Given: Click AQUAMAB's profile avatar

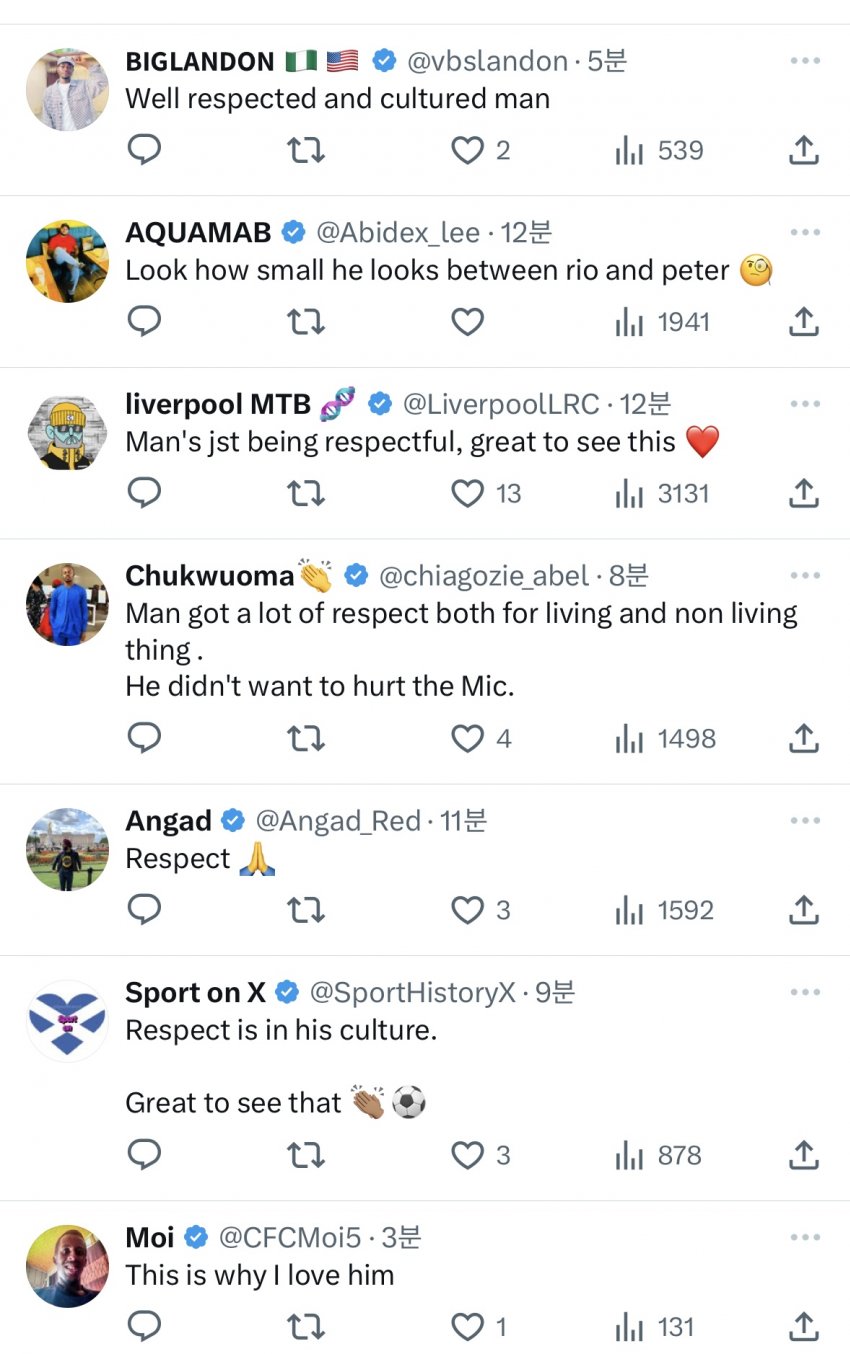Looking at the screenshot, I should coord(66,261).
